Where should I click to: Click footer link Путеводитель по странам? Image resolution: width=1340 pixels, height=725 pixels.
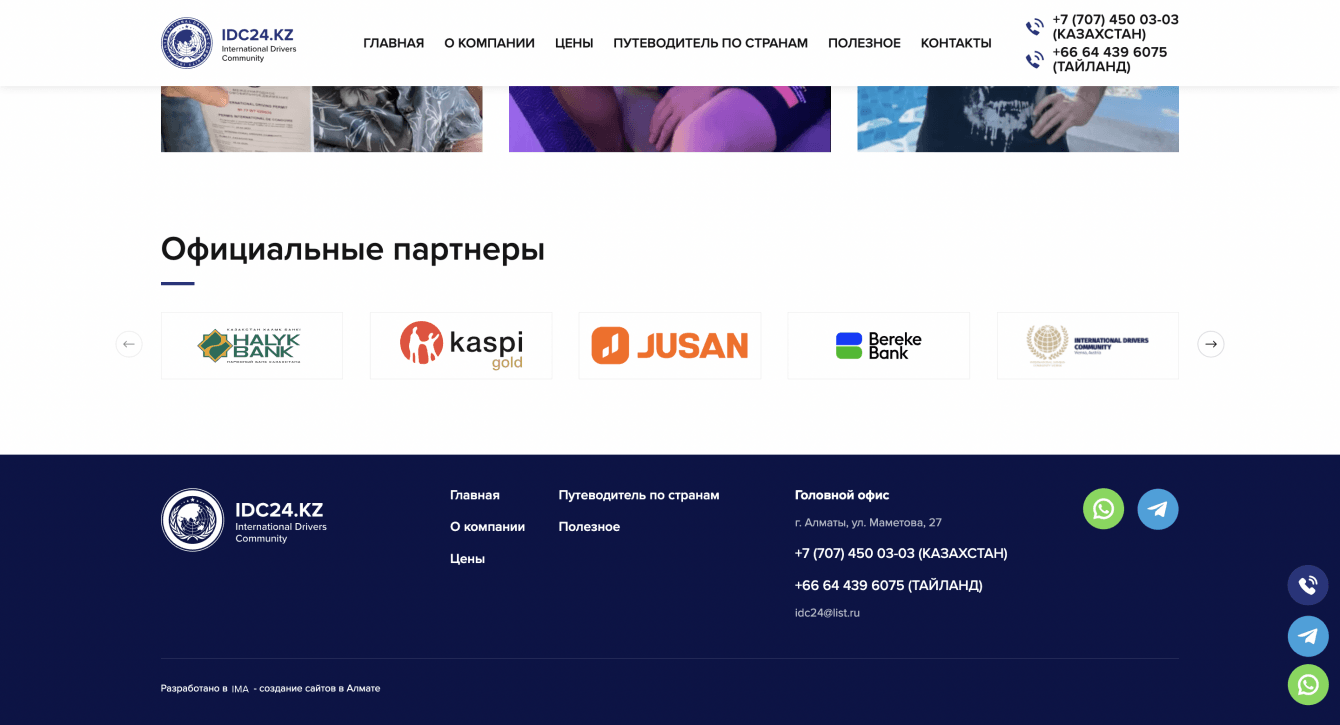click(639, 495)
